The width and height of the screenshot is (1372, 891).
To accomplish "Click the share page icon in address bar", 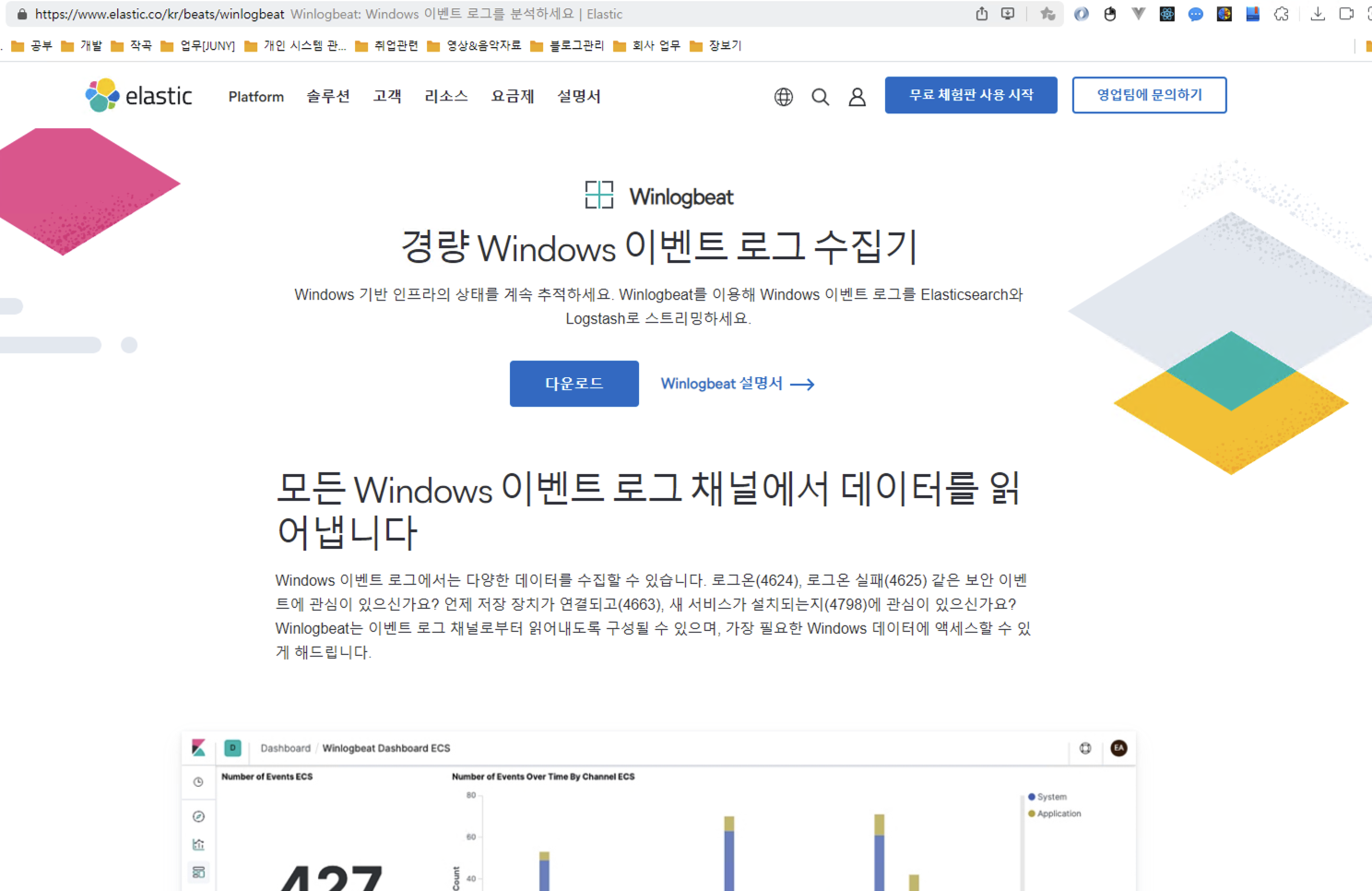I will tap(982, 14).
